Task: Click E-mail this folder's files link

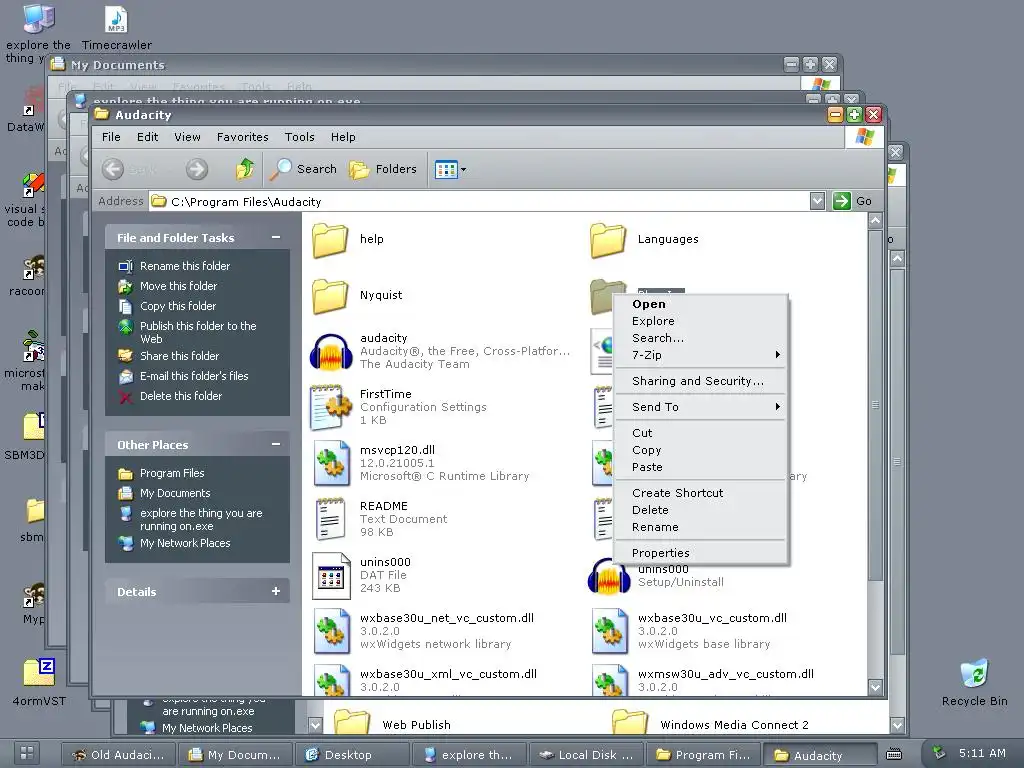Action: (194, 376)
